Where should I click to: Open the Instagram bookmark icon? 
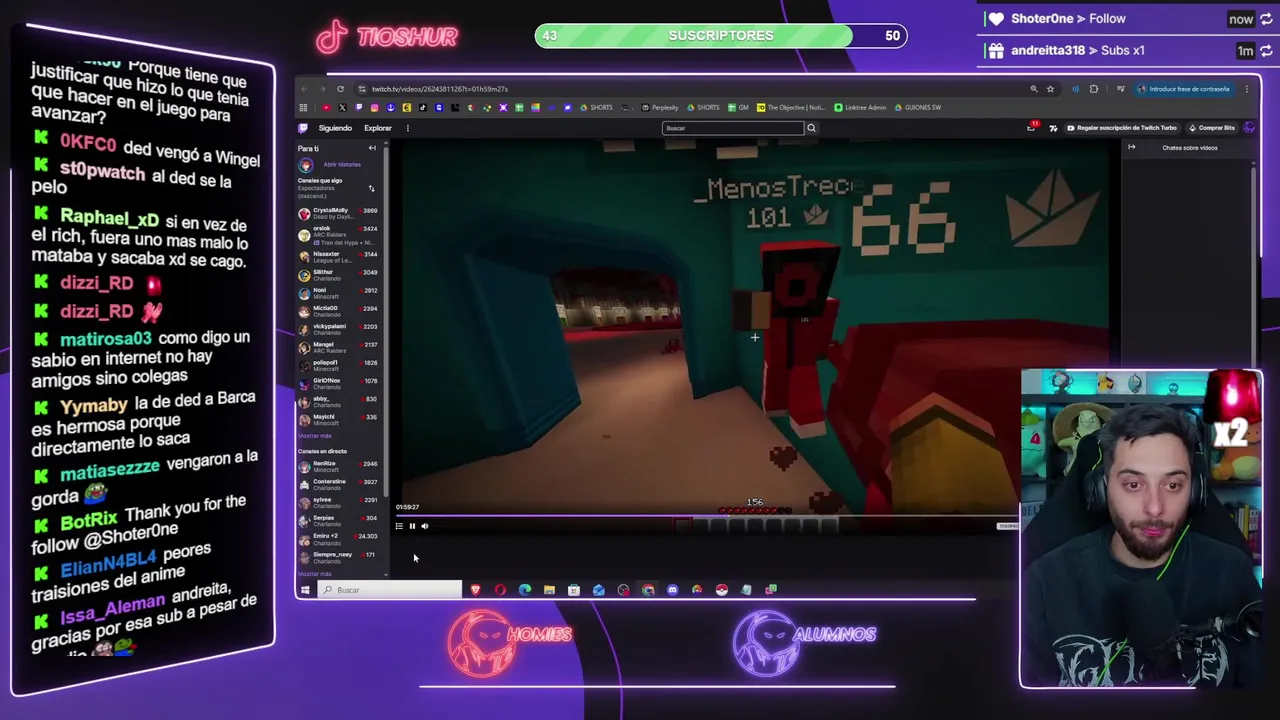point(374,107)
